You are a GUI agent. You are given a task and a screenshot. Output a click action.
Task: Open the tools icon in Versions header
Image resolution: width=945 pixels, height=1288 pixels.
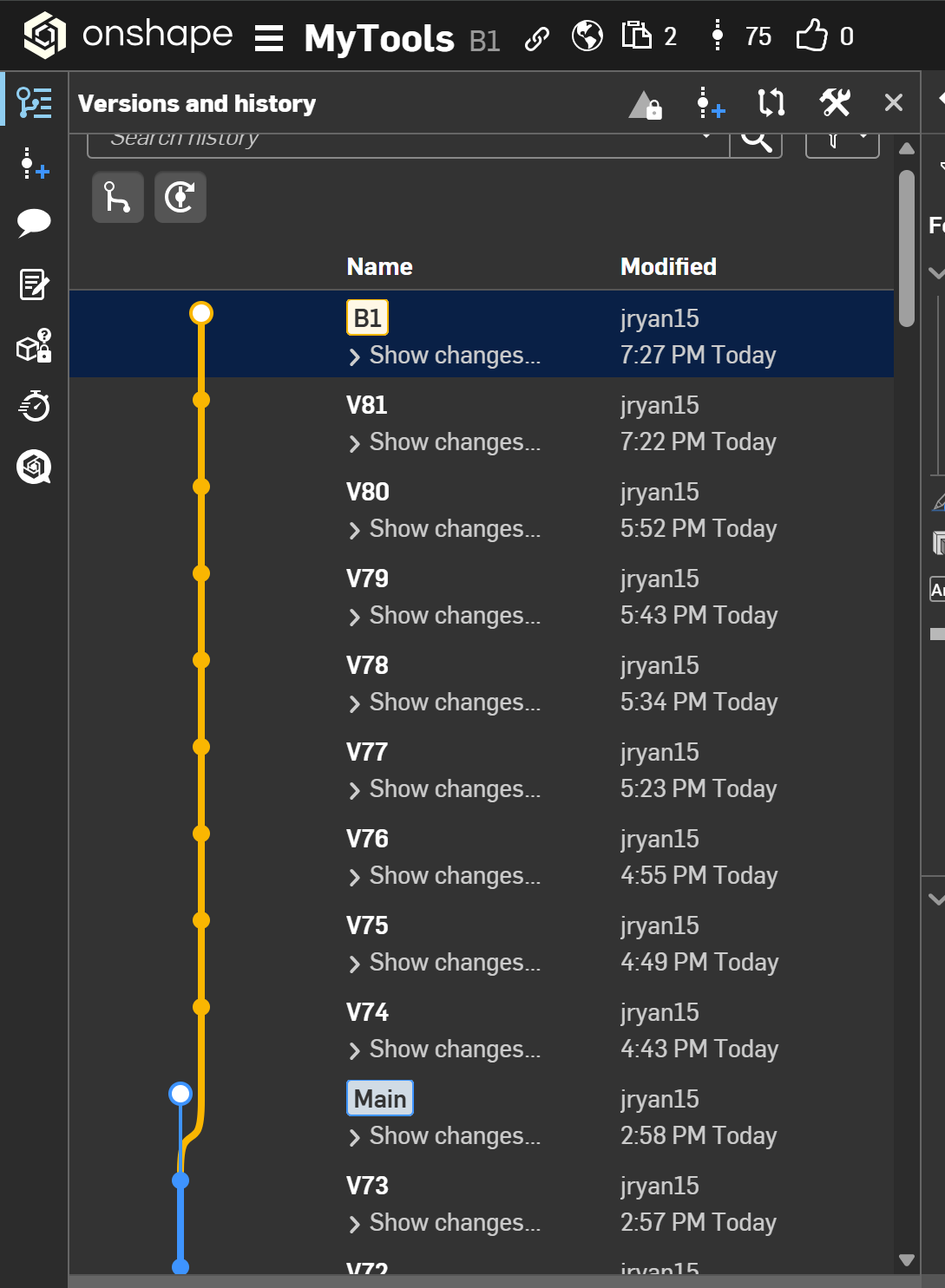(835, 103)
